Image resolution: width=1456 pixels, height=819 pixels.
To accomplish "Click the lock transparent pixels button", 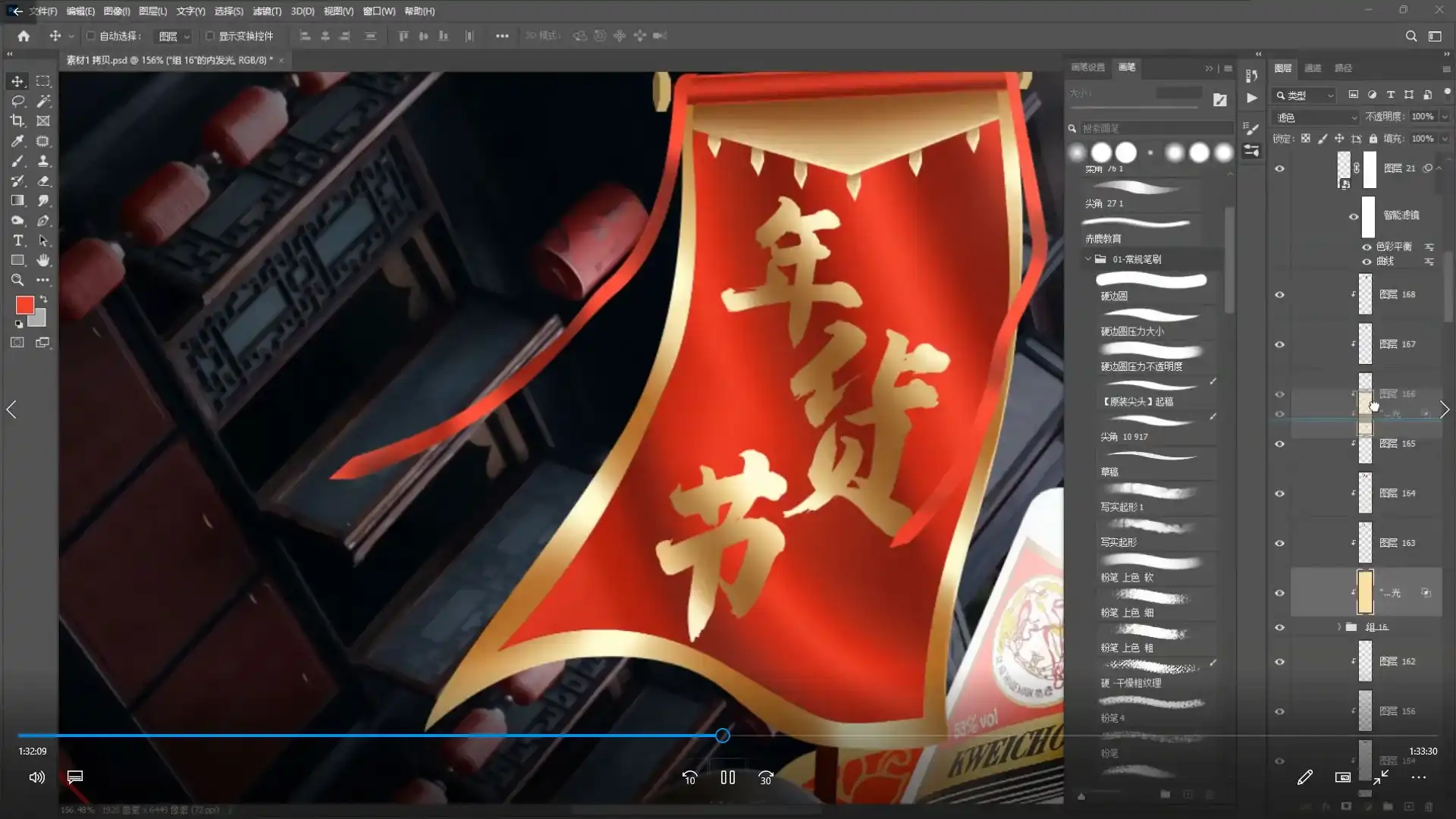I will click(x=1306, y=138).
